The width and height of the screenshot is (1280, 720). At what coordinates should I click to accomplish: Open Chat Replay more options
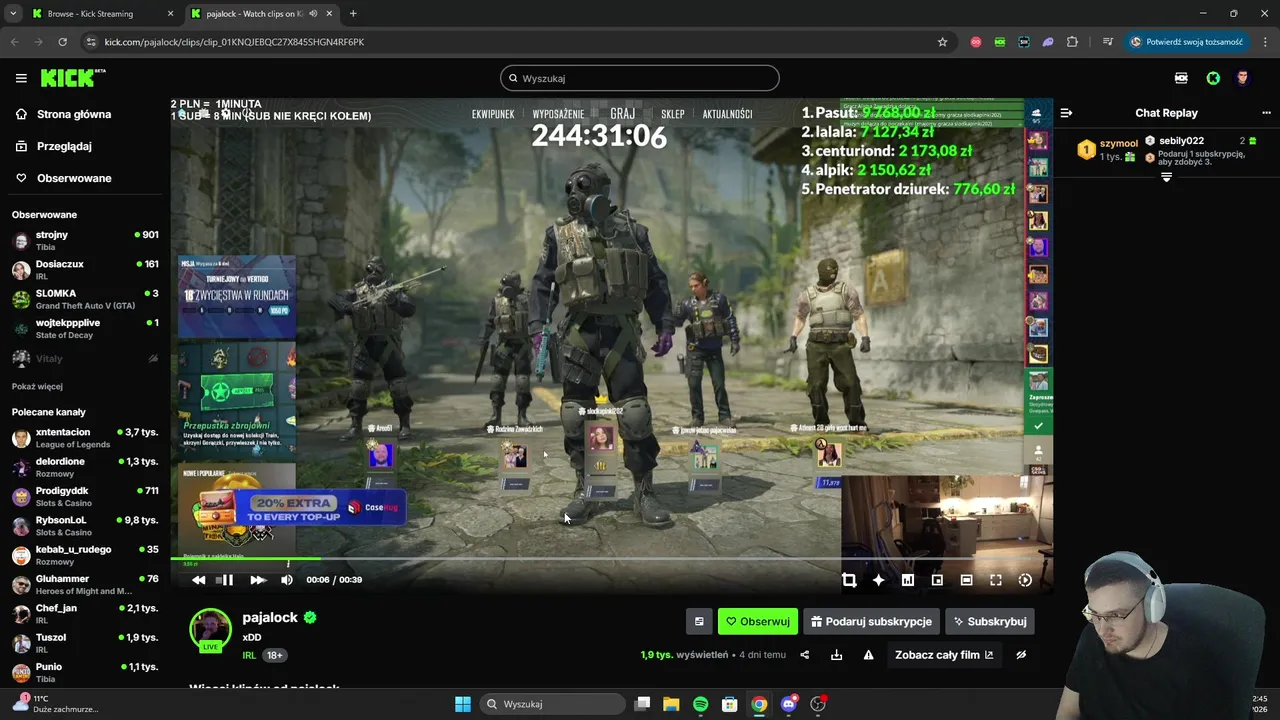1266,113
